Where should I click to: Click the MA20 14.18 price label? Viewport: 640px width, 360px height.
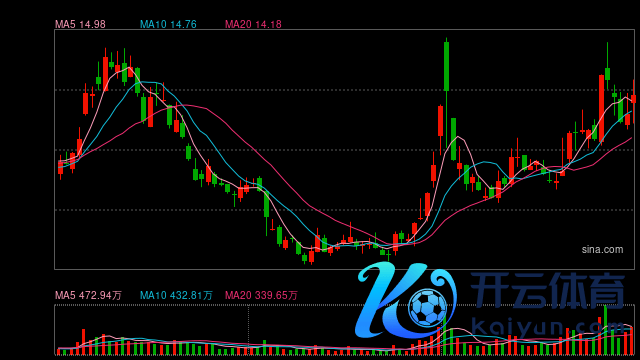click(253, 24)
